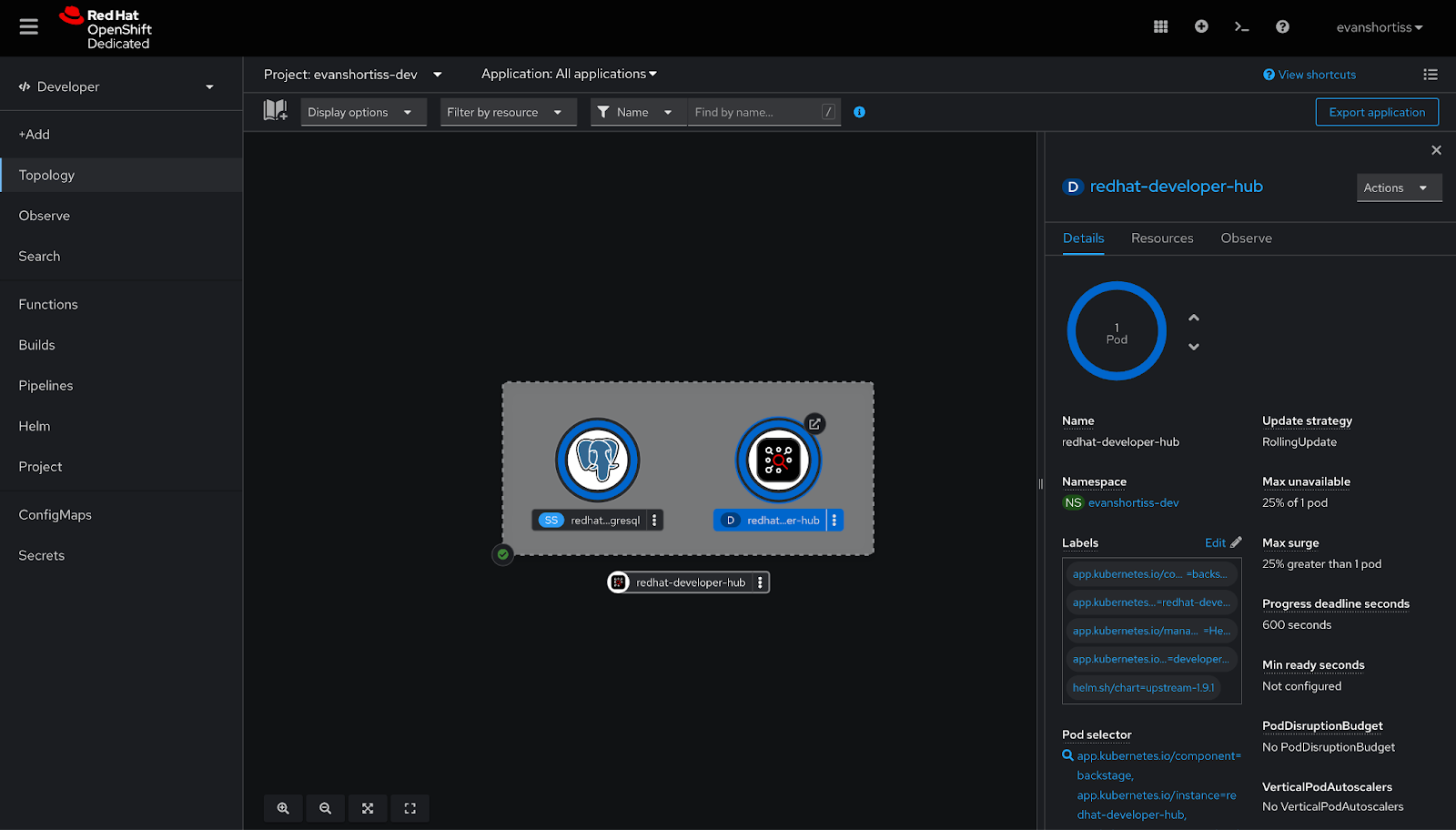The width and height of the screenshot is (1456, 830).
Task: Open evanshortiss-dev namespace link
Action: point(1133,502)
